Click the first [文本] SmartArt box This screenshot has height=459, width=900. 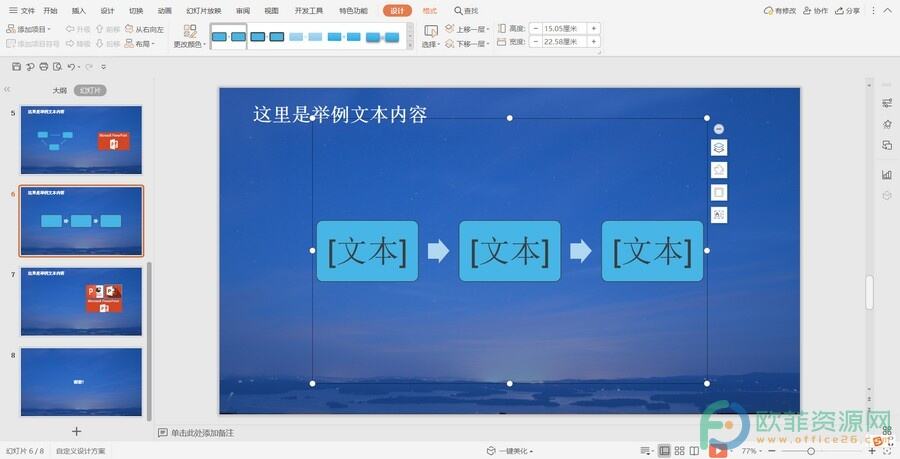[x=367, y=251]
